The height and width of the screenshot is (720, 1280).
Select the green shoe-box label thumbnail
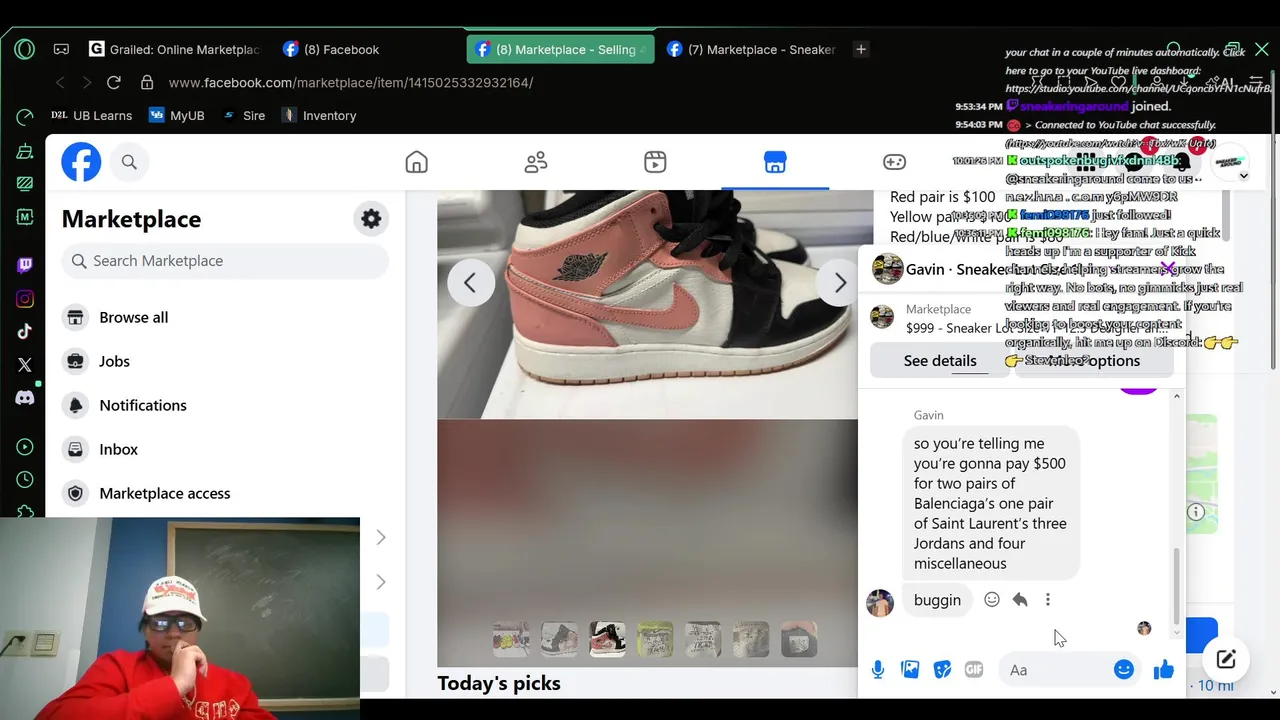655,638
